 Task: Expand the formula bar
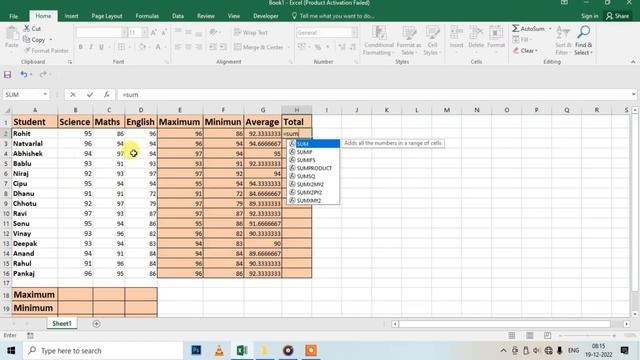[x=633, y=95]
